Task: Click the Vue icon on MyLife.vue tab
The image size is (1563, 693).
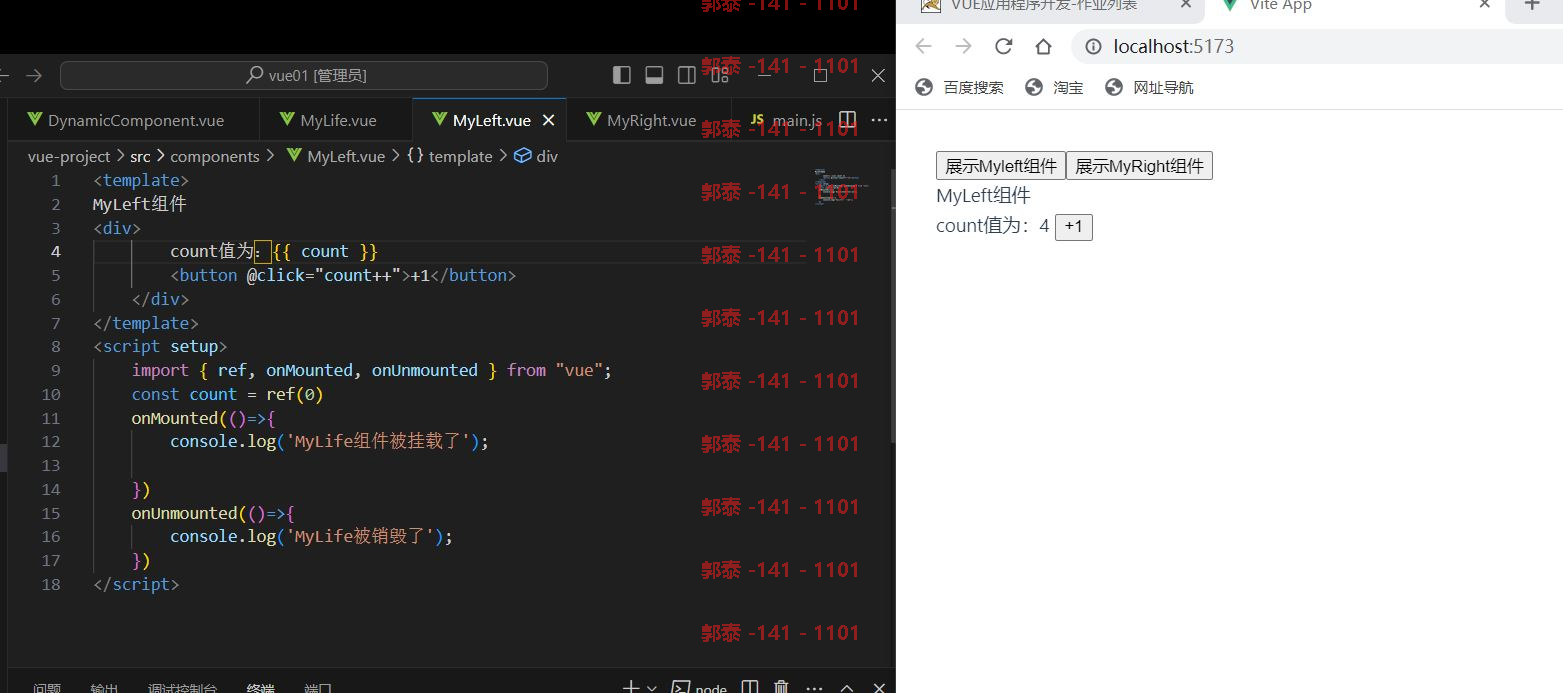Action: (286, 120)
